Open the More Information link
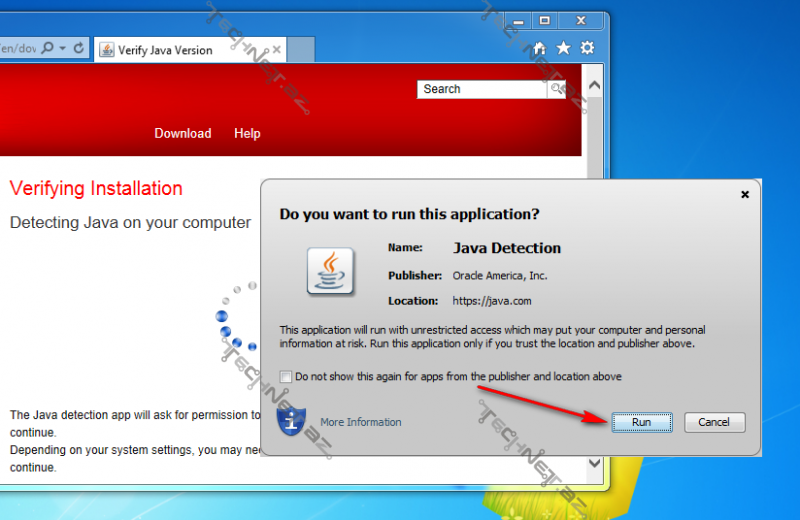 tap(361, 422)
